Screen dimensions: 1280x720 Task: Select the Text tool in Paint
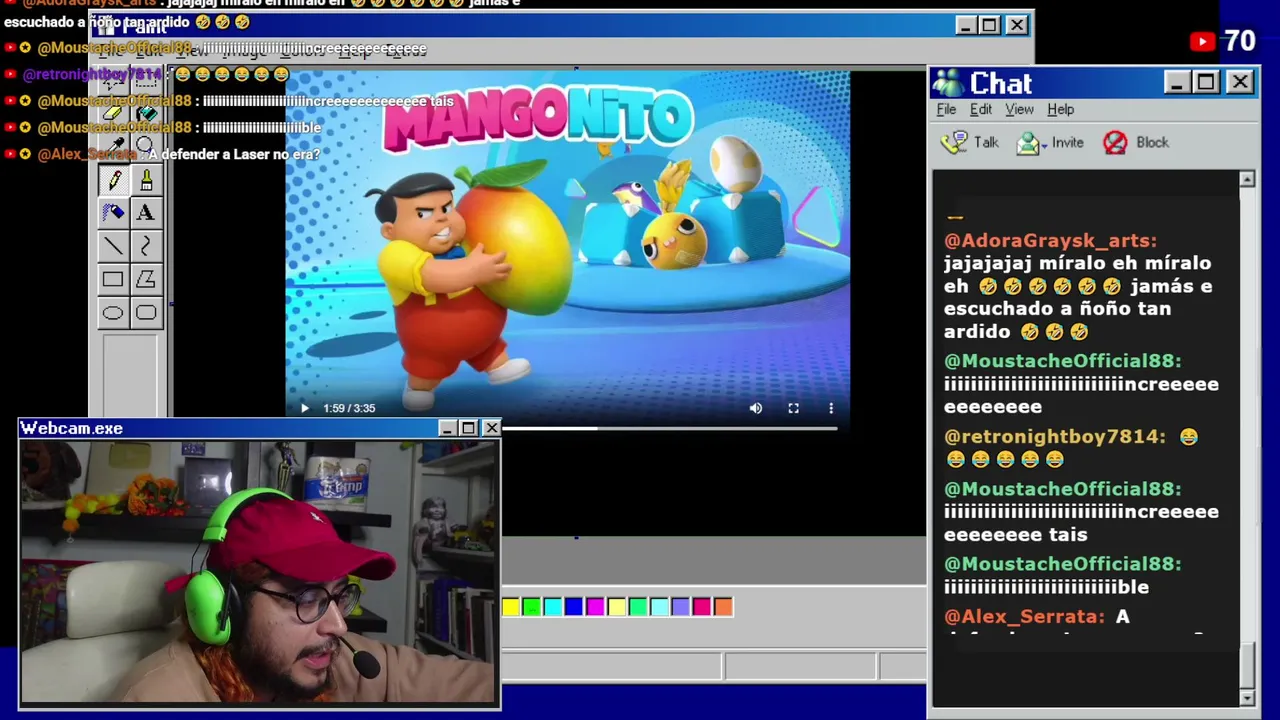click(x=146, y=212)
